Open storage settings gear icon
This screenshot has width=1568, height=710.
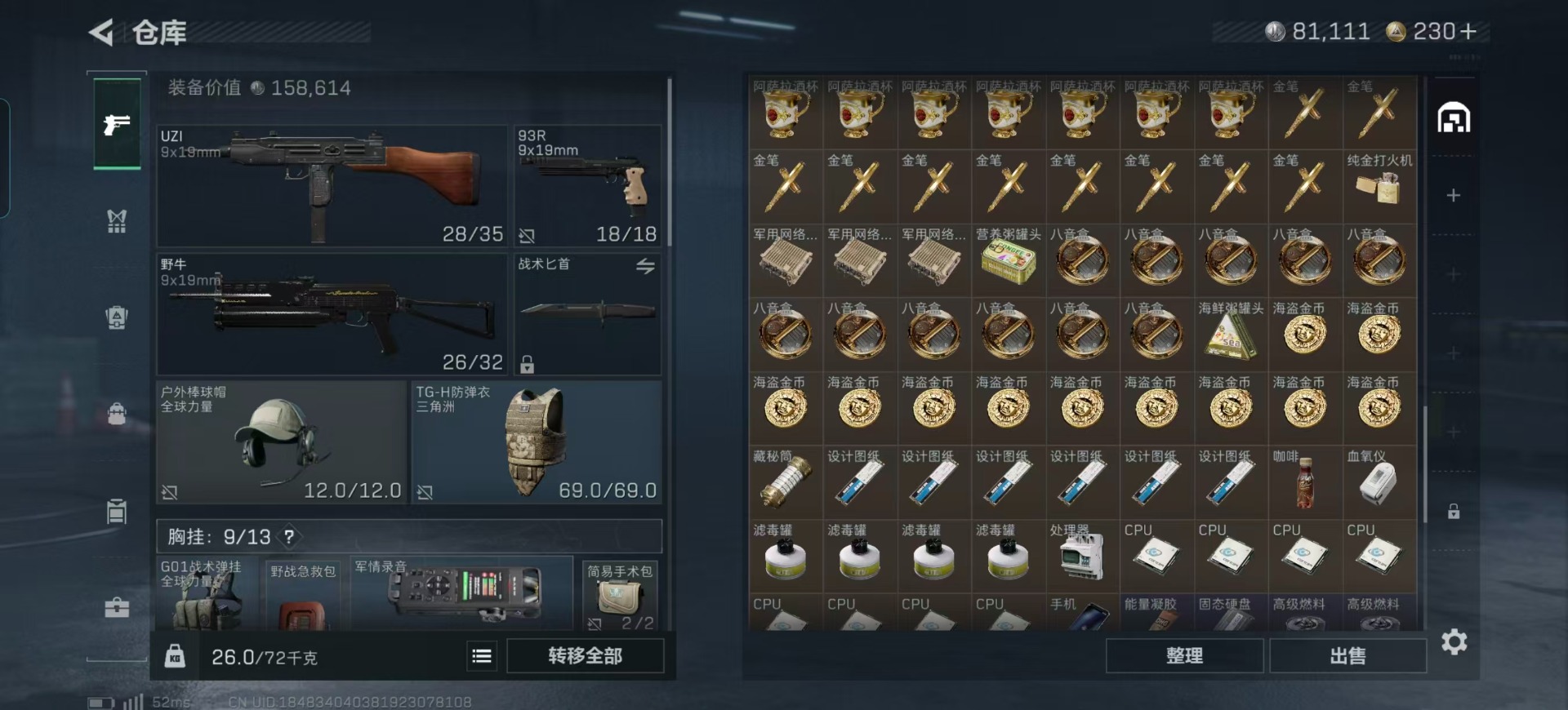click(1454, 641)
